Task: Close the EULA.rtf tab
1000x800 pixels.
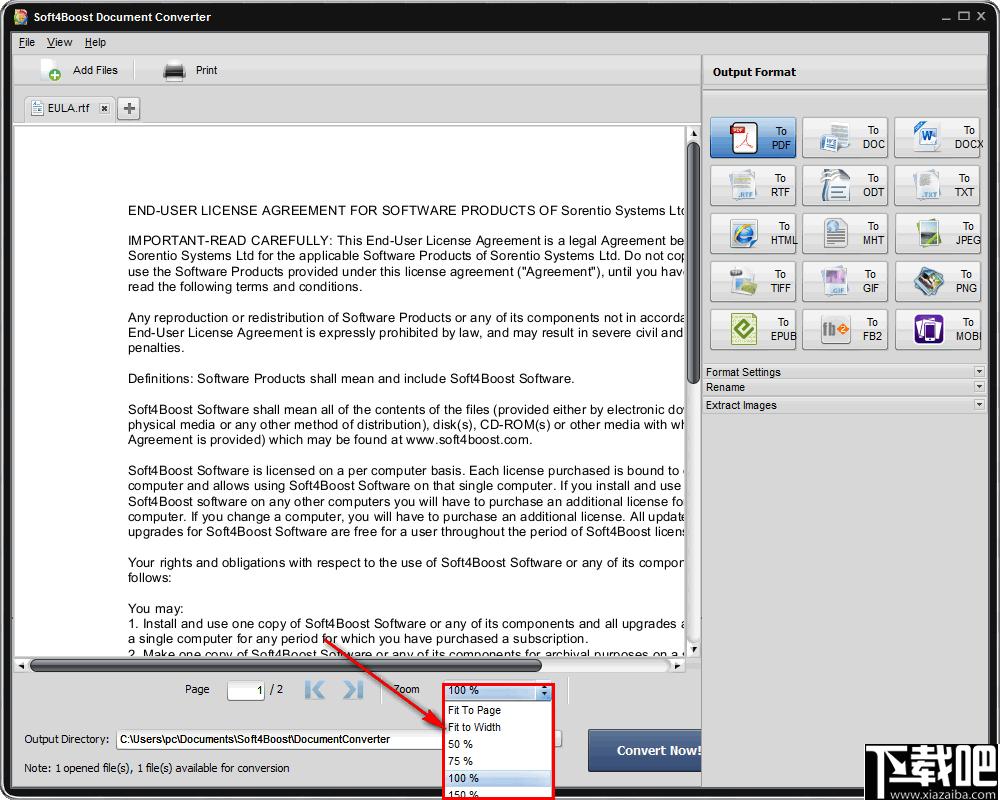Action: (x=105, y=108)
